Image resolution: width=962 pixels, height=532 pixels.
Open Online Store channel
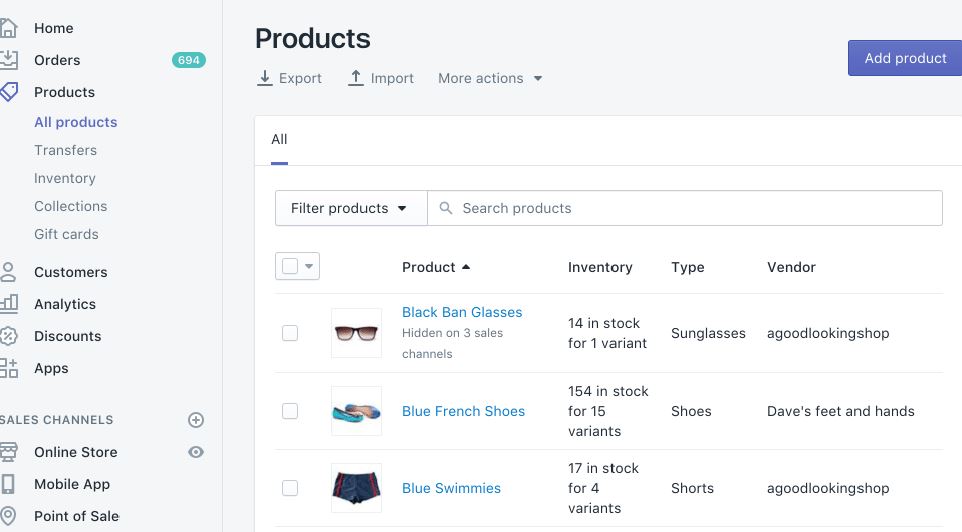[75, 452]
